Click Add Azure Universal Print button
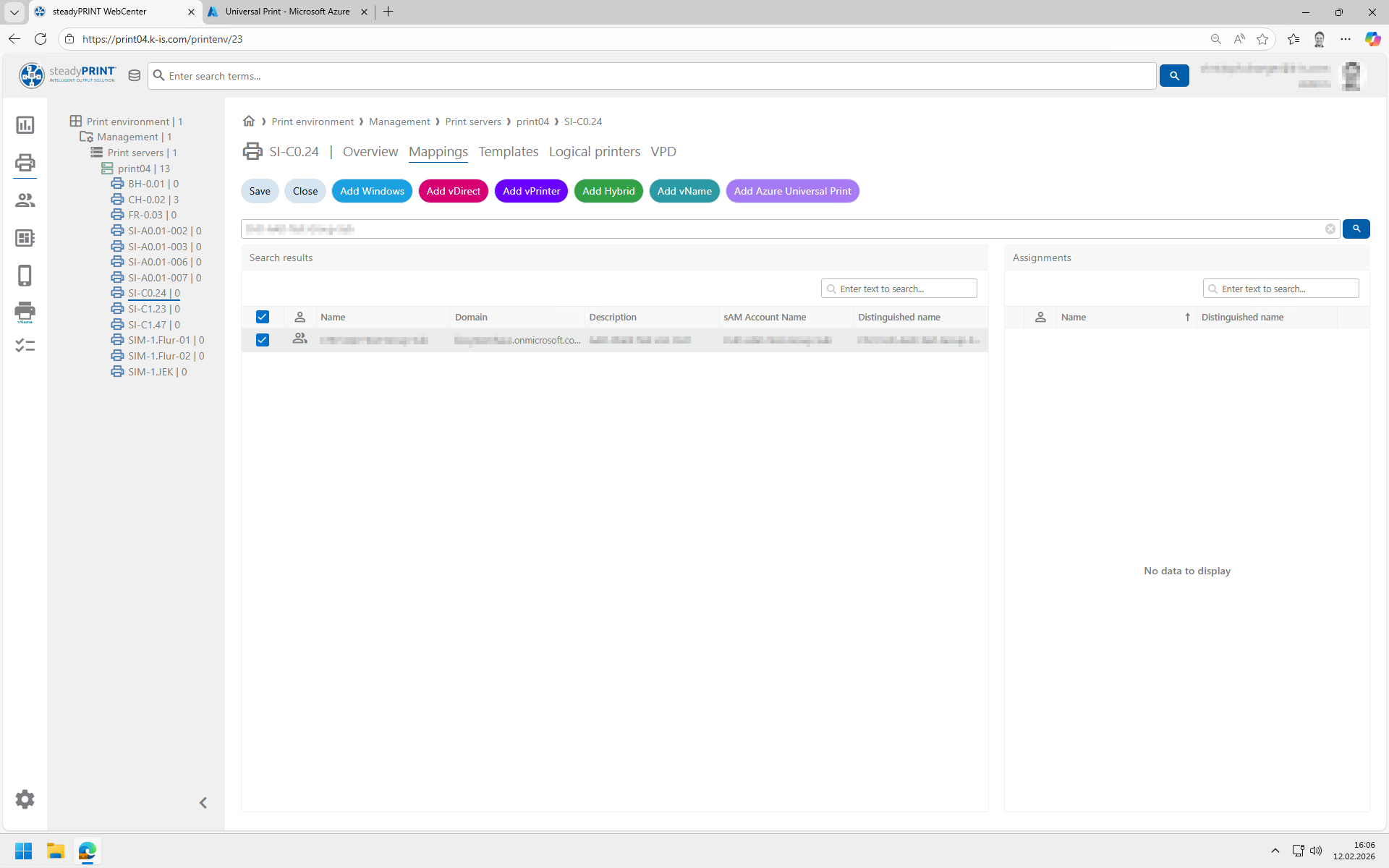1389x868 pixels. pos(792,191)
